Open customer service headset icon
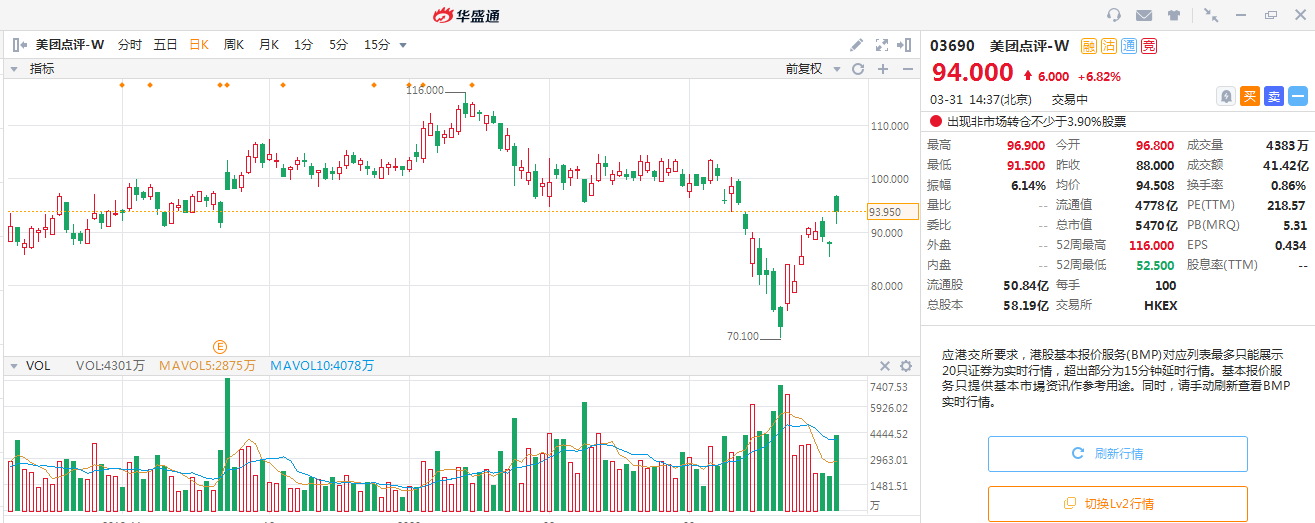1315x523 pixels. point(1114,15)
